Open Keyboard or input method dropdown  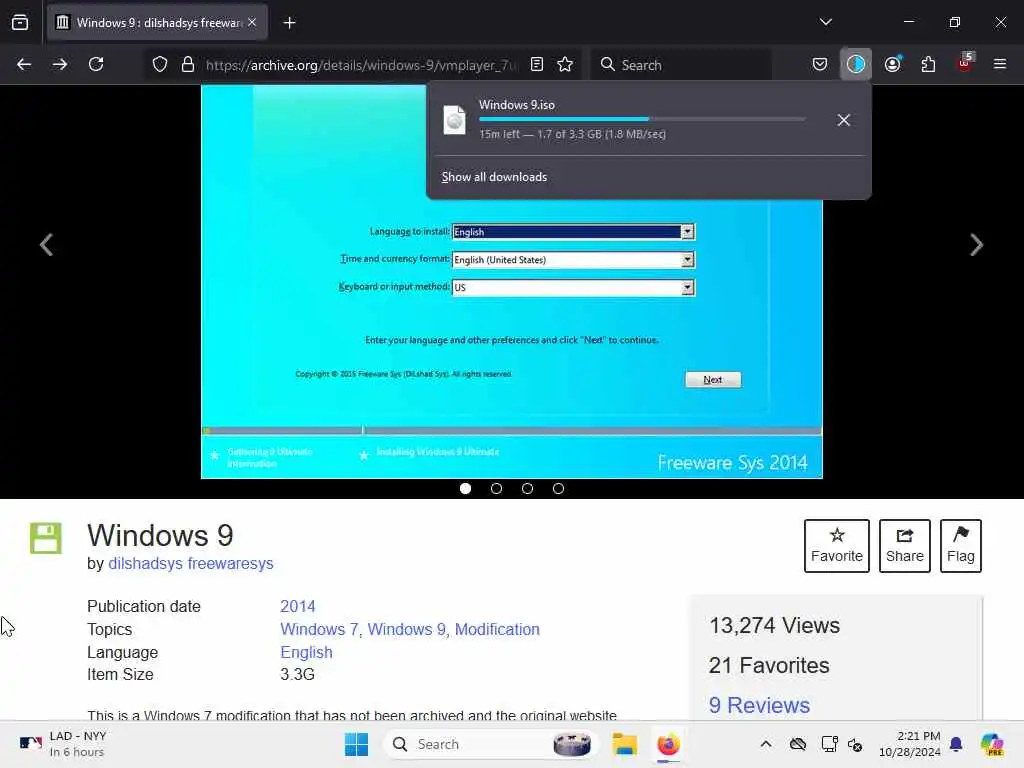tap(573, 287)
